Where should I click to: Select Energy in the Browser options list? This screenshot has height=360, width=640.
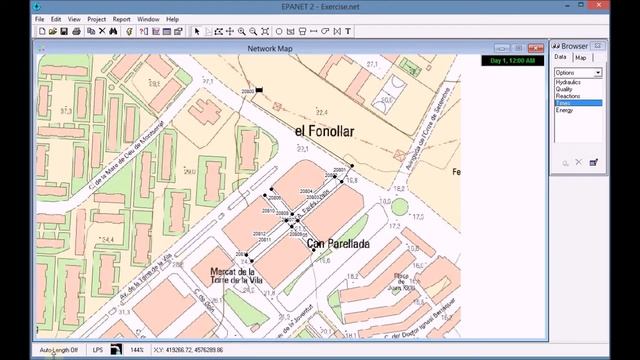point(564,110)
